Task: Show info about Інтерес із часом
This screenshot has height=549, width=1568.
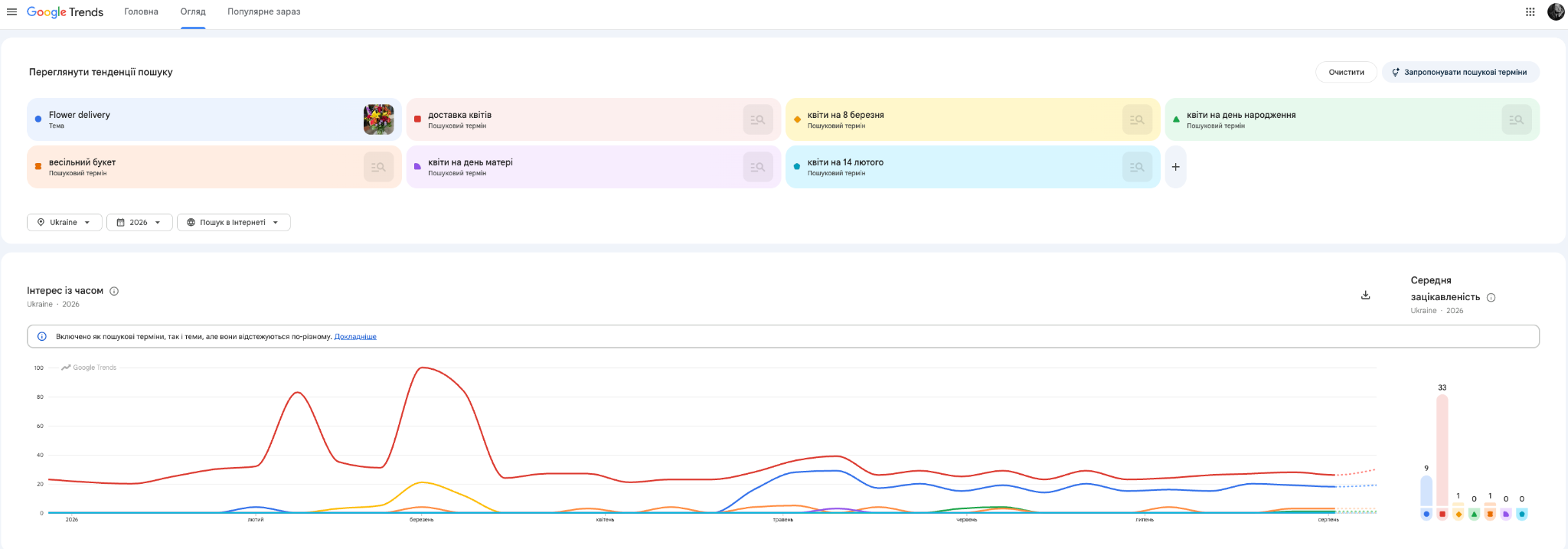Action: point(114,291)
